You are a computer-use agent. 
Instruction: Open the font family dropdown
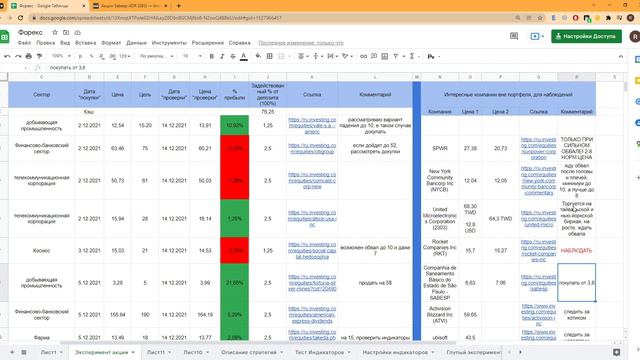156,56
